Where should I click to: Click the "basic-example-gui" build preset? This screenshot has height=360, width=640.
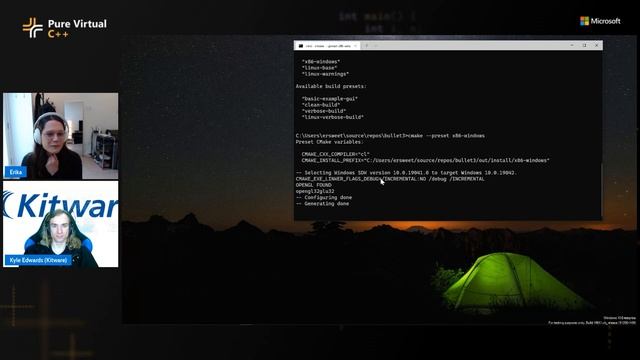[x=329, y=98]
